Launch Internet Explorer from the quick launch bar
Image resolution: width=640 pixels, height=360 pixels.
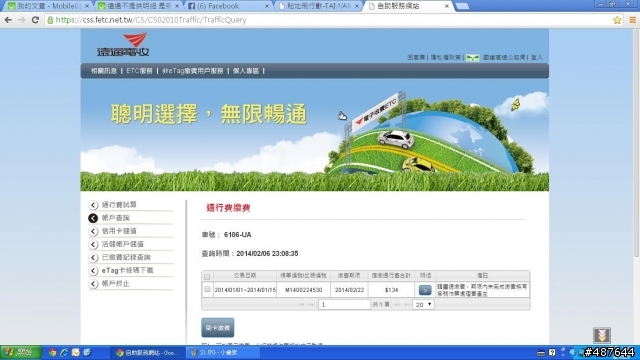coord(64,352)
